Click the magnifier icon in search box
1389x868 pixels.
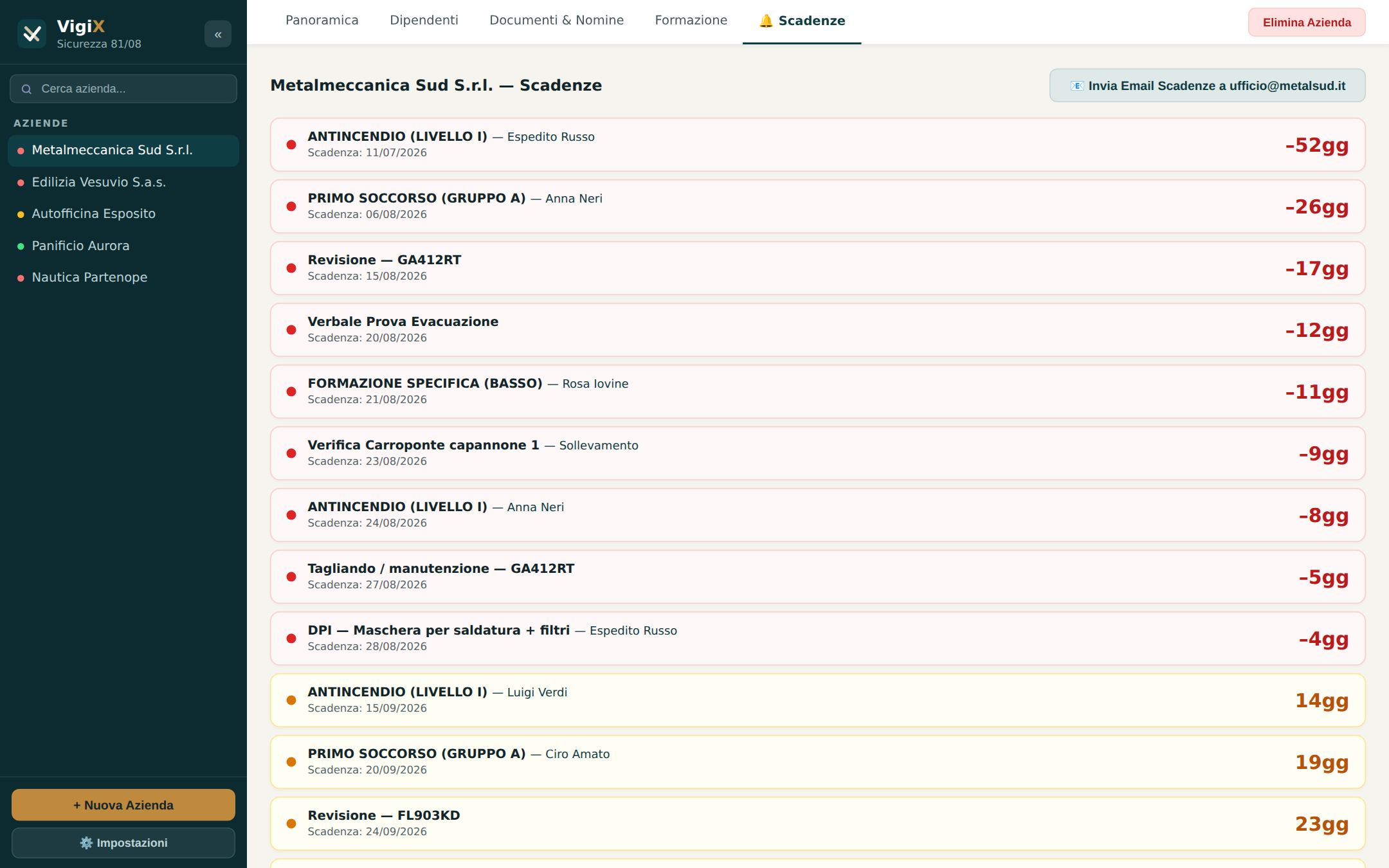click(x=26, y=89)
